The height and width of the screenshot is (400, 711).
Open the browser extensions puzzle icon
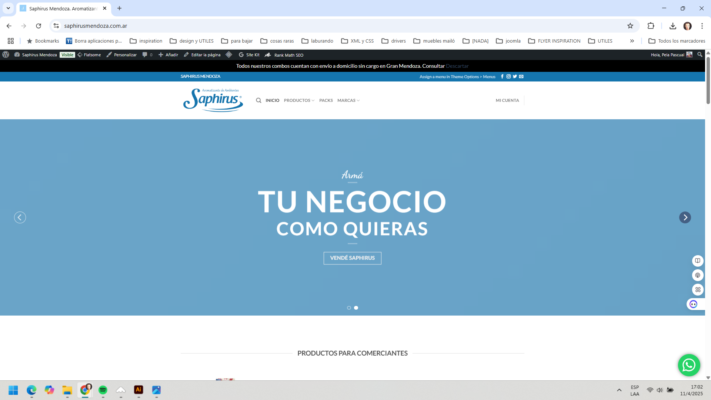pos(651,26)
